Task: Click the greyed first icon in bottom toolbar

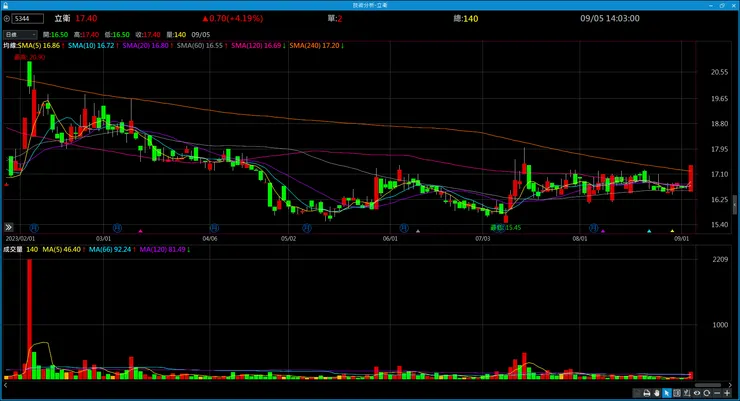Action: click(637, 393)
